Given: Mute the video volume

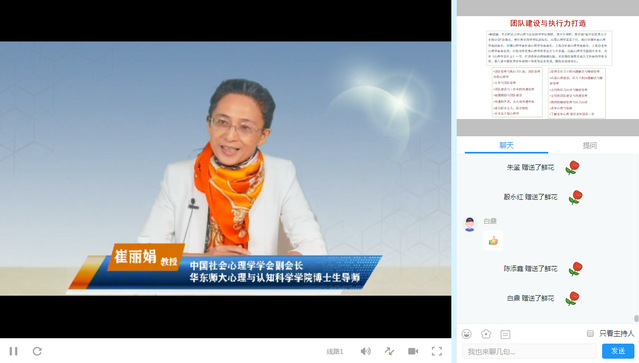Looking at the screenshot, I should tap(366, 351).
